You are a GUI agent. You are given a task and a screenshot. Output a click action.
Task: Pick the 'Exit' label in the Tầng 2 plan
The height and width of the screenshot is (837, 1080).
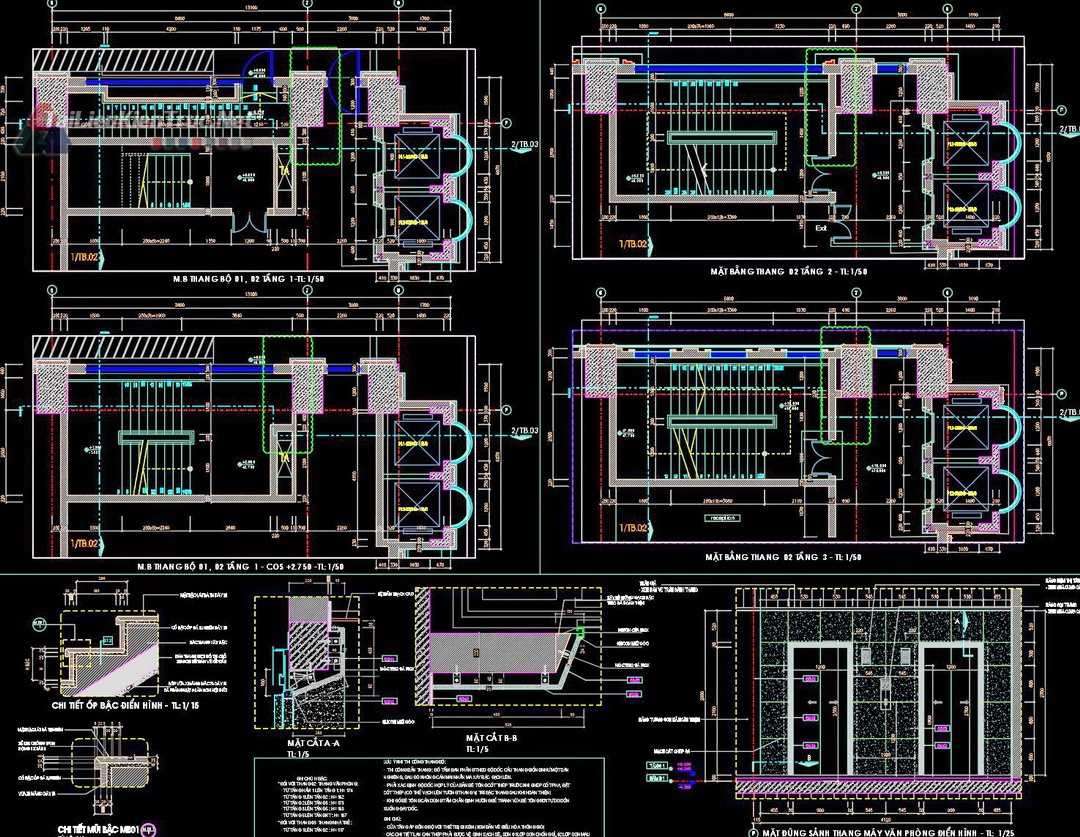(x=822, y=228)
